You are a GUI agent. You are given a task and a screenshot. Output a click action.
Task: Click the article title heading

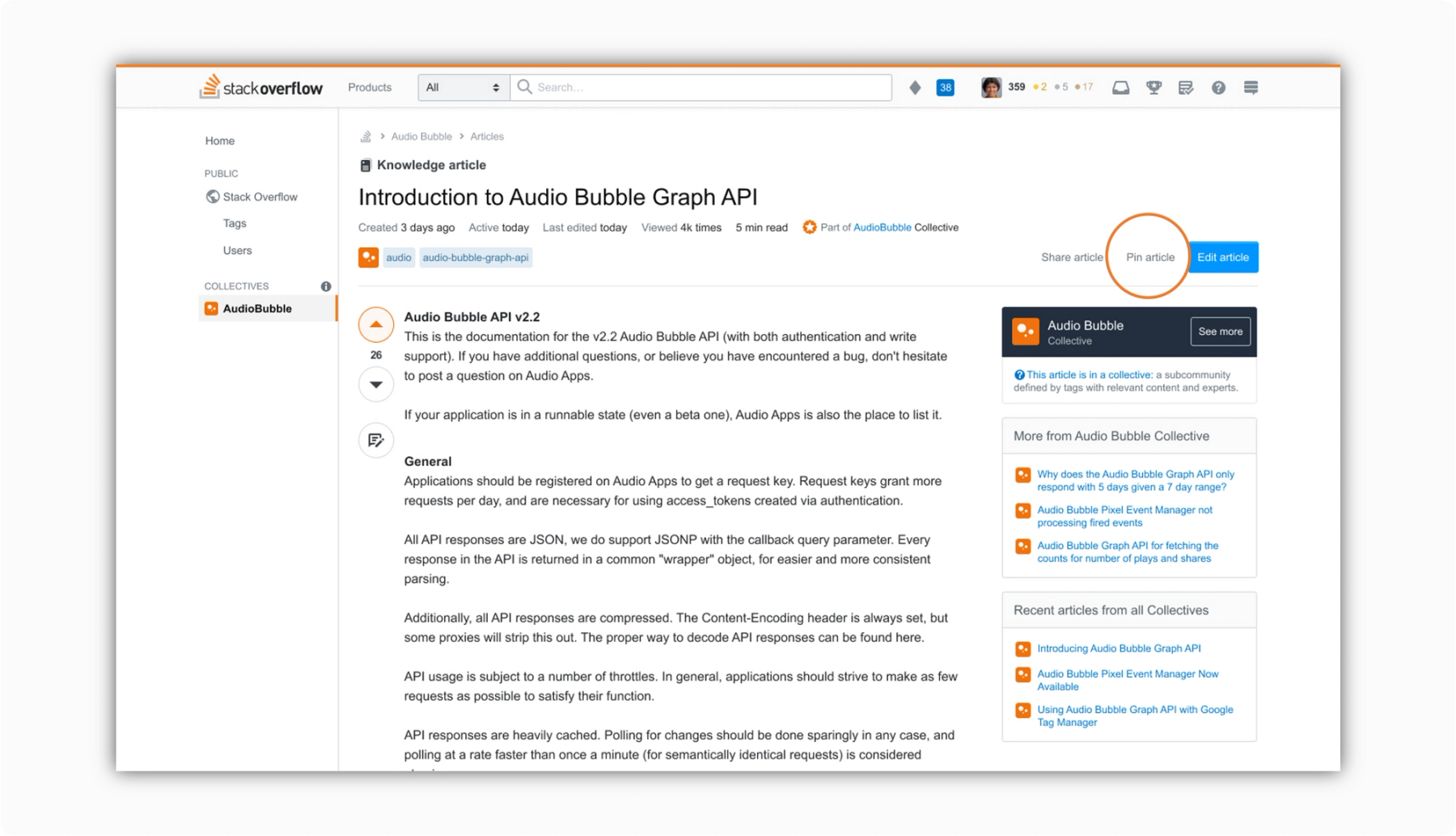click(558, 197)
